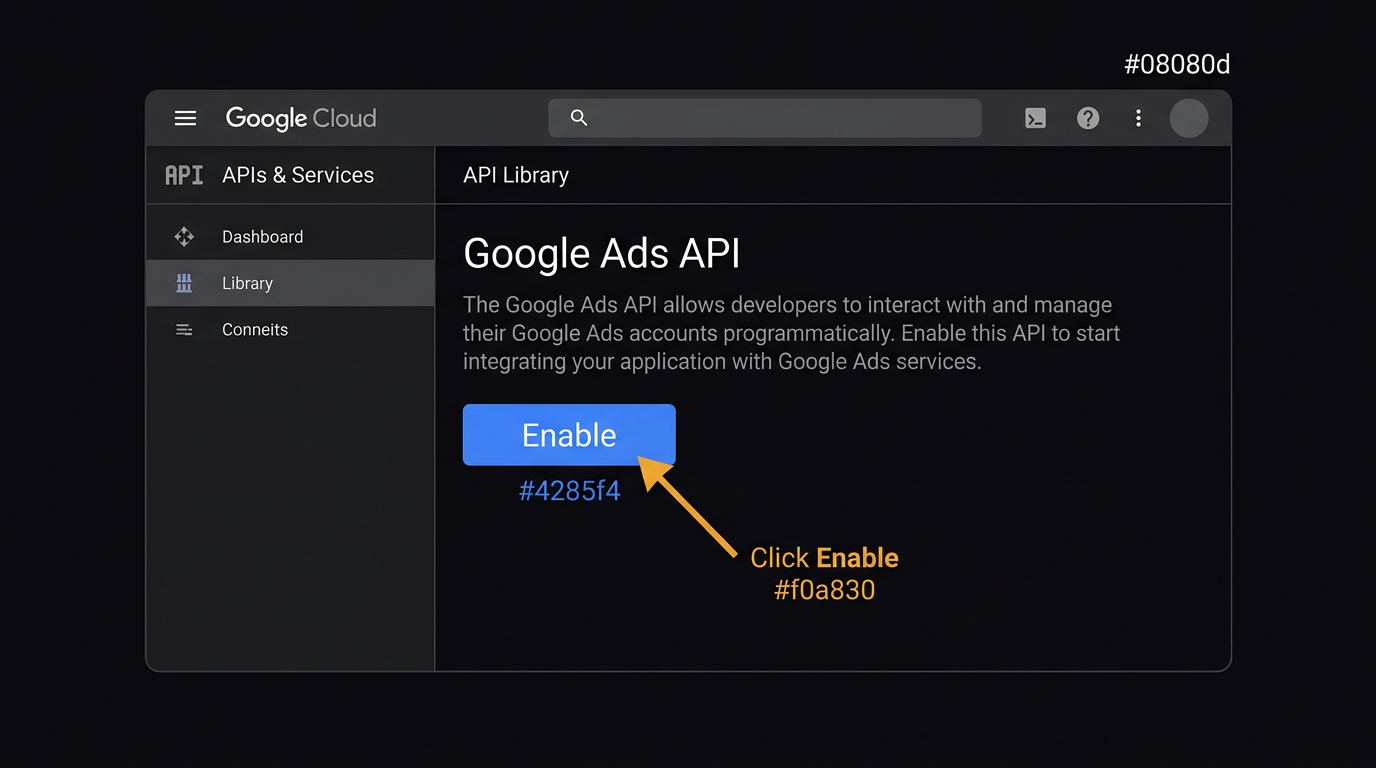Open the Dashboard sidebar entry
1376x768 pixels.
pos(262,236)
